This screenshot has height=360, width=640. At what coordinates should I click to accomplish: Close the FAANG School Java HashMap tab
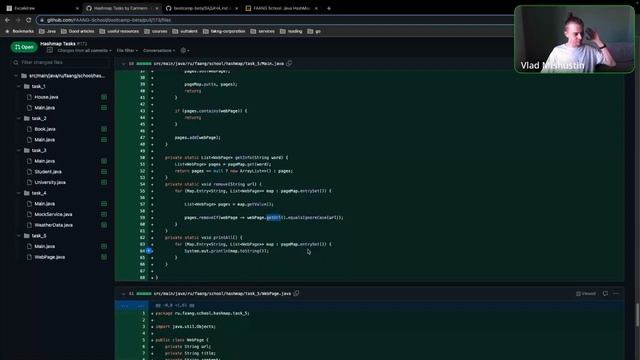coord(316,8)
